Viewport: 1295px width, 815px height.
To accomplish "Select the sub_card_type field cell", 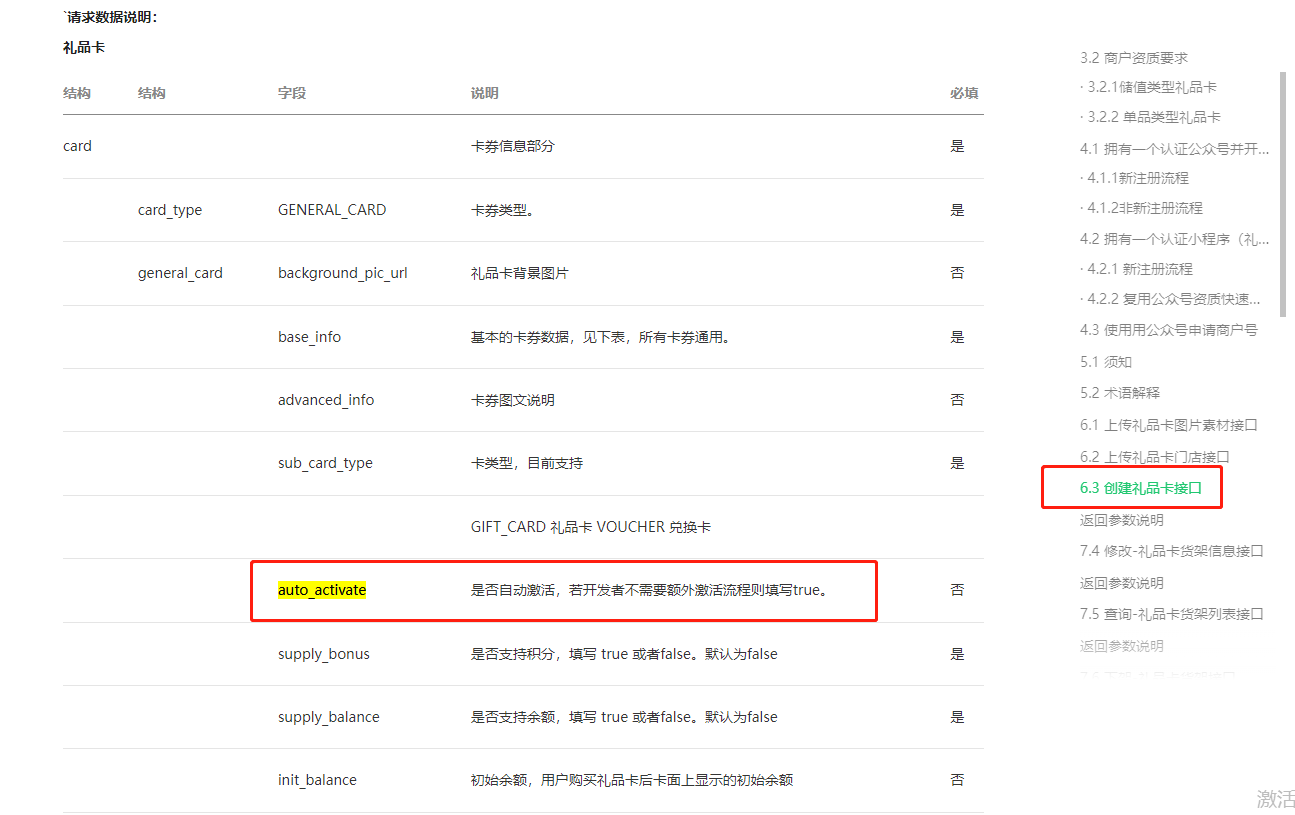I will 325,463.
